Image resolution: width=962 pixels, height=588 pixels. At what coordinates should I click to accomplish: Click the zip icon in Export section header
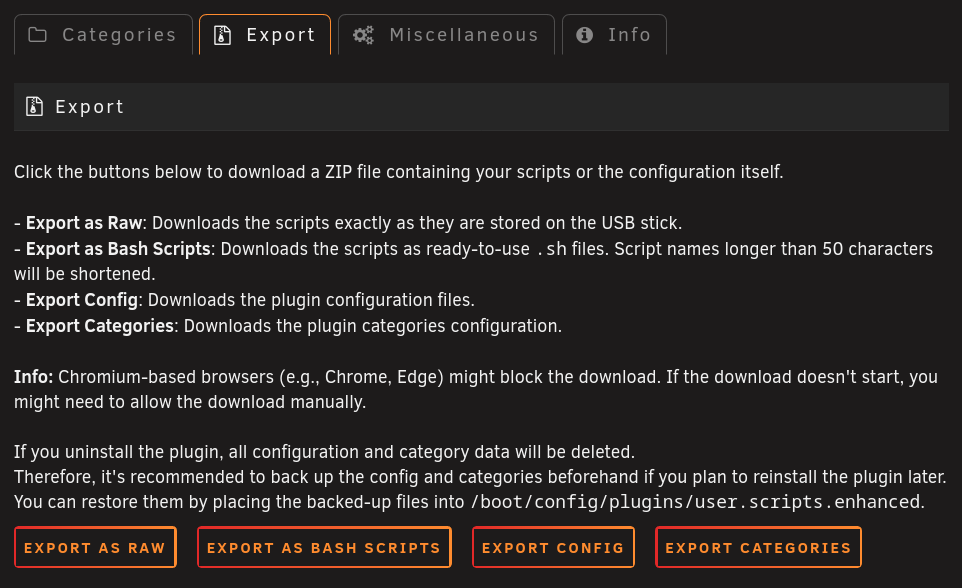34,107
